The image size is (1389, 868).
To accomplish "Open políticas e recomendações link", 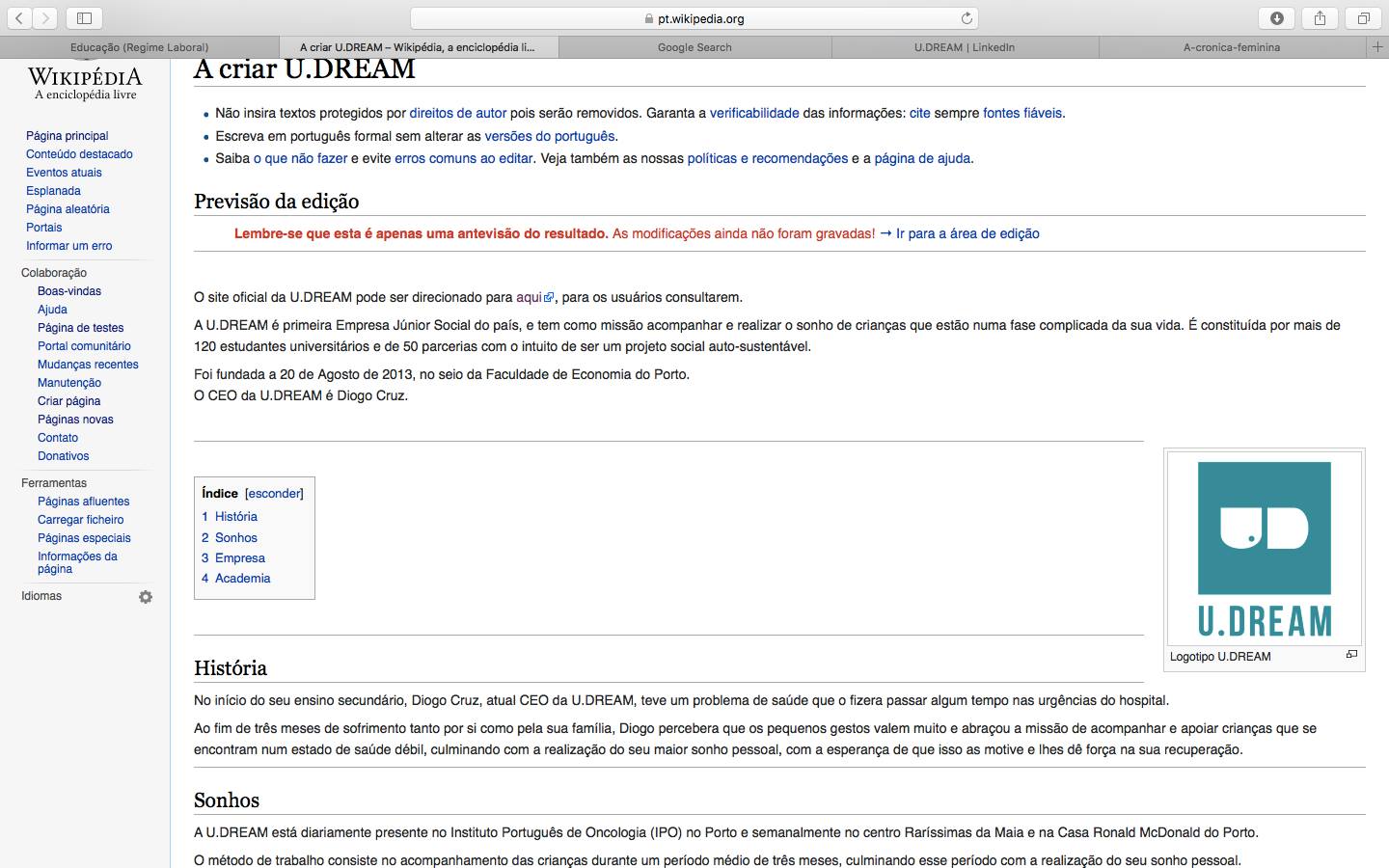I will point(768,158).
